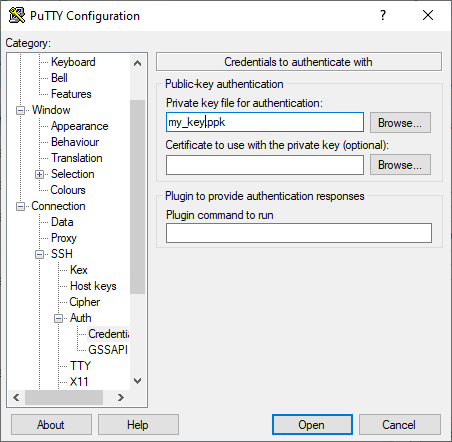Select the Connection category
This screenshot has width=452, height=442.
point(58,206)
